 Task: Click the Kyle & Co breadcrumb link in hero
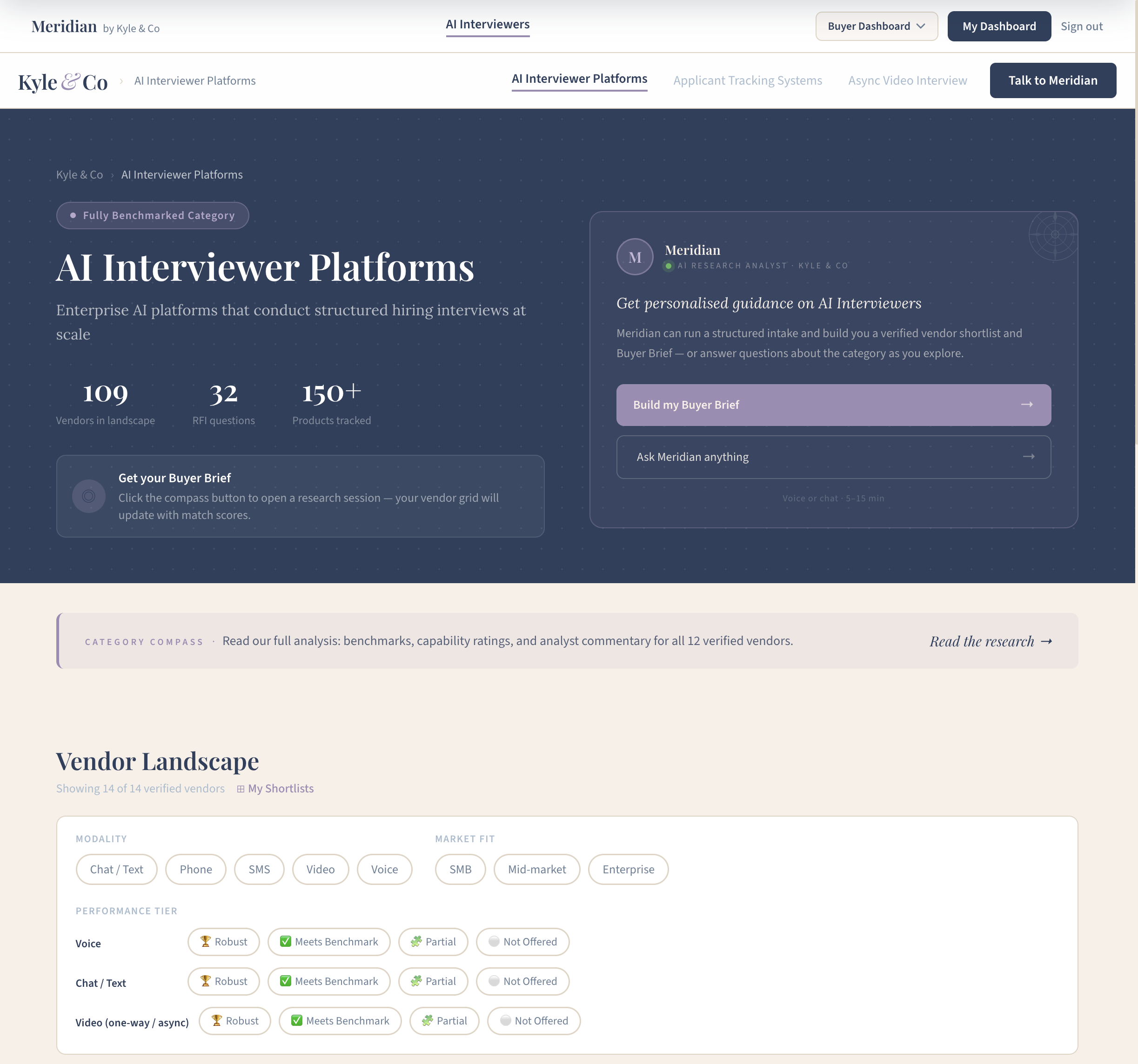80,174
